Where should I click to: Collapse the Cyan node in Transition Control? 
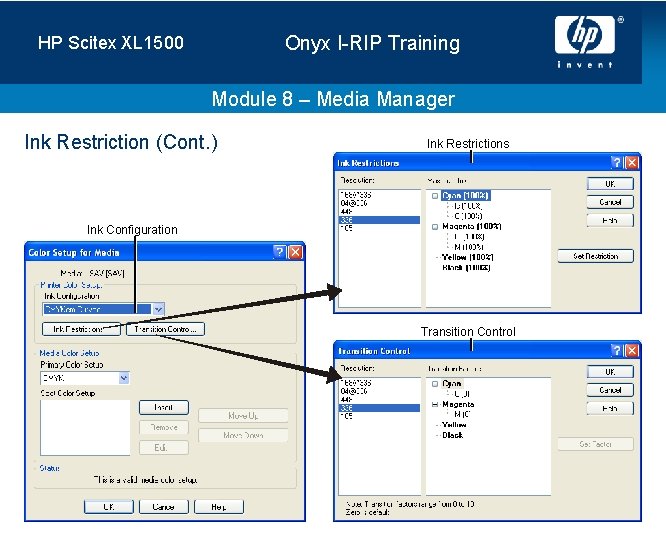point(435,384)
